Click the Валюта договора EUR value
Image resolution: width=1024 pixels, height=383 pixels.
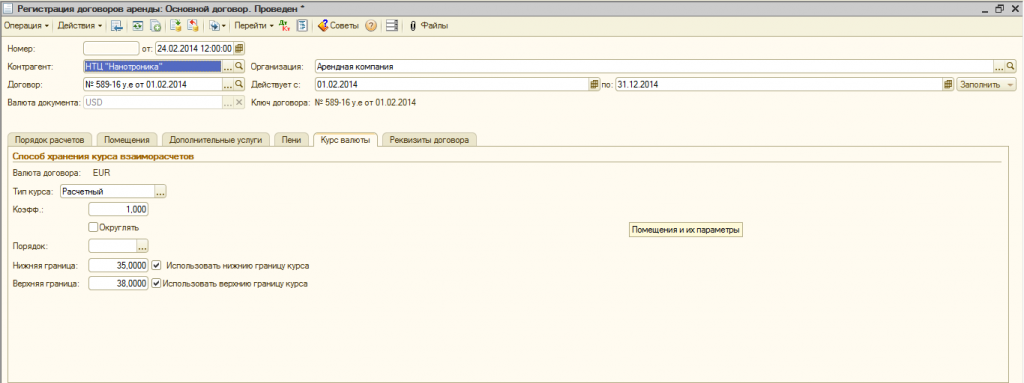102,173
